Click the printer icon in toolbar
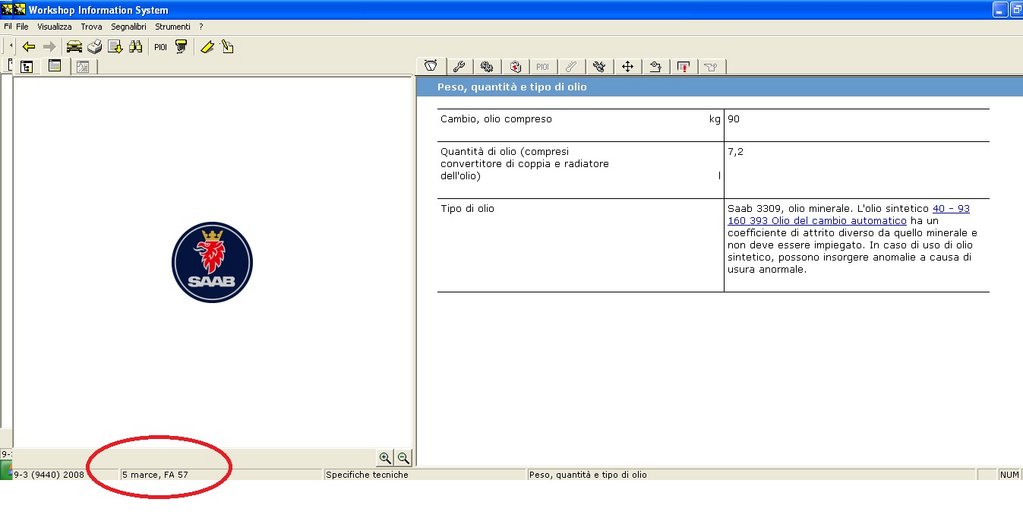Screen dimensions: 1023x518 click(x=94, y=46)
